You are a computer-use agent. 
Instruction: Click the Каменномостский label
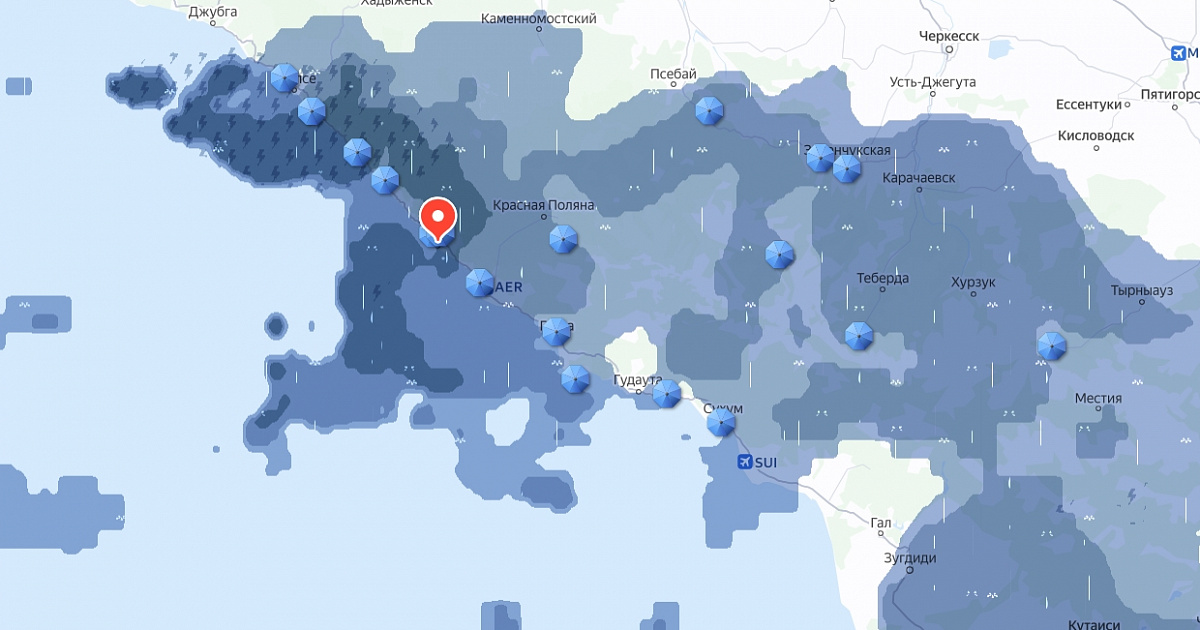tap(539, 19)
